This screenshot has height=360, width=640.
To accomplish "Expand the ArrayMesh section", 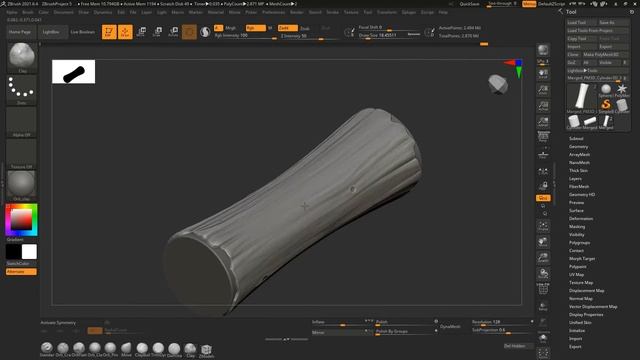I will coord(580,155).
